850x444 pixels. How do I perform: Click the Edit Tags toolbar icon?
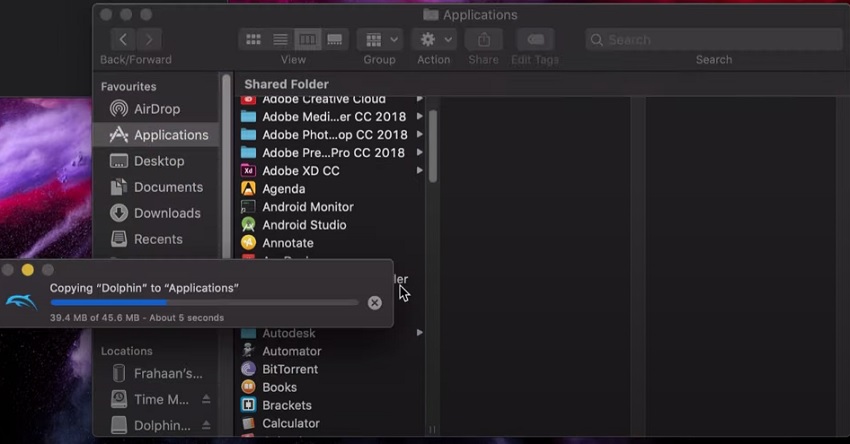point(535,40)
